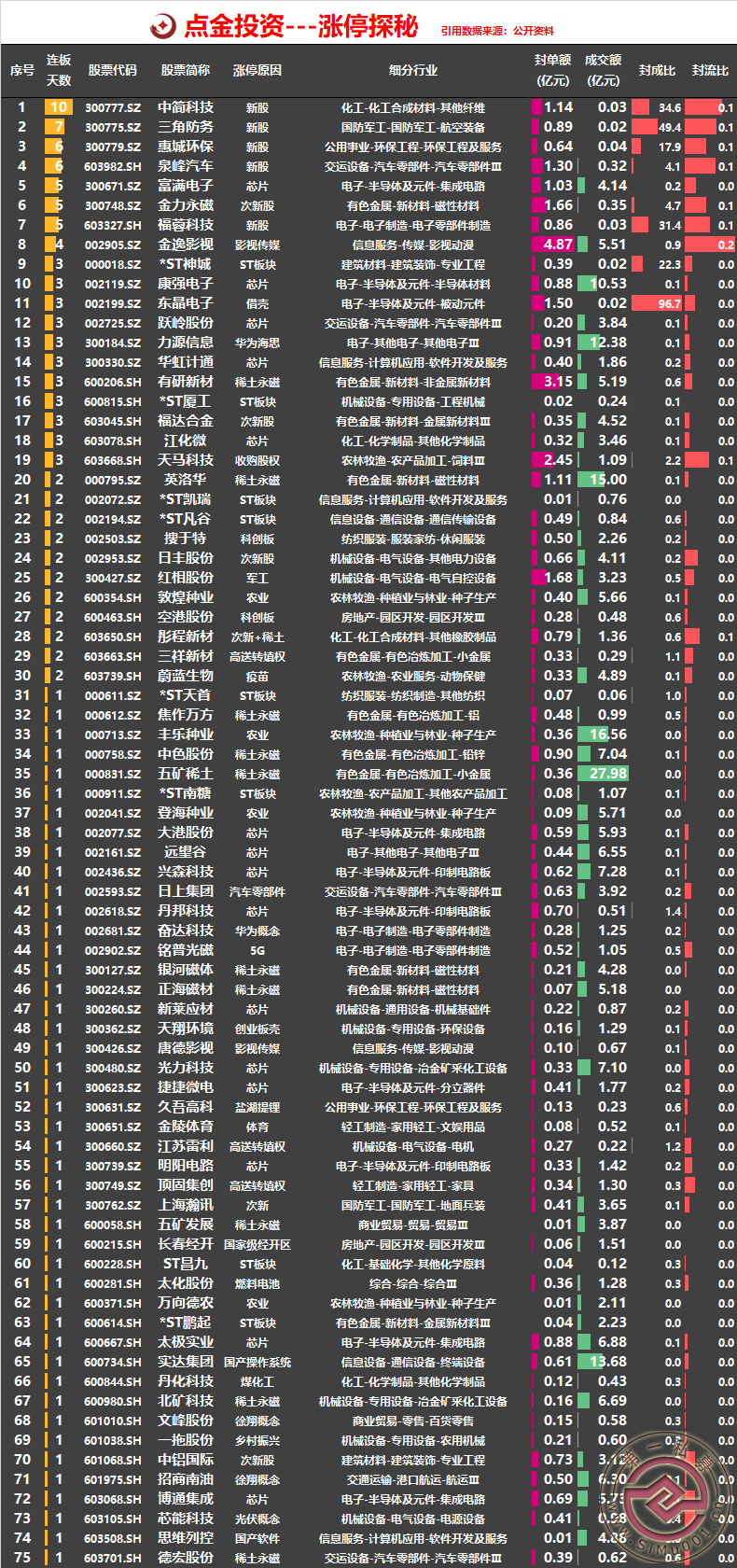Select the 细分行业 column header
737x1568 pixels.
pyautogui.click(x=413, y=71)
